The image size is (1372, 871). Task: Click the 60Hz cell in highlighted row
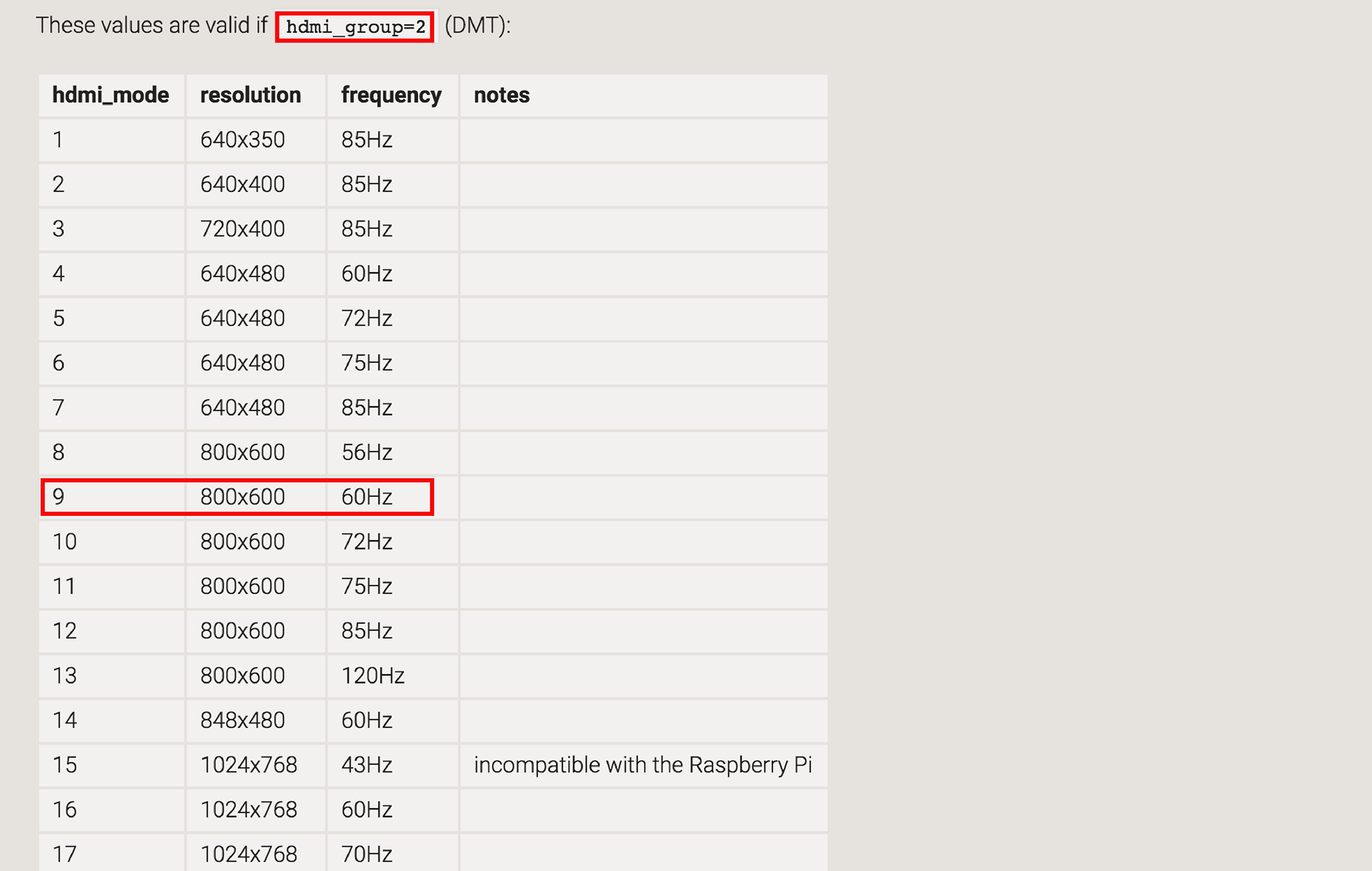pos(366,497)
